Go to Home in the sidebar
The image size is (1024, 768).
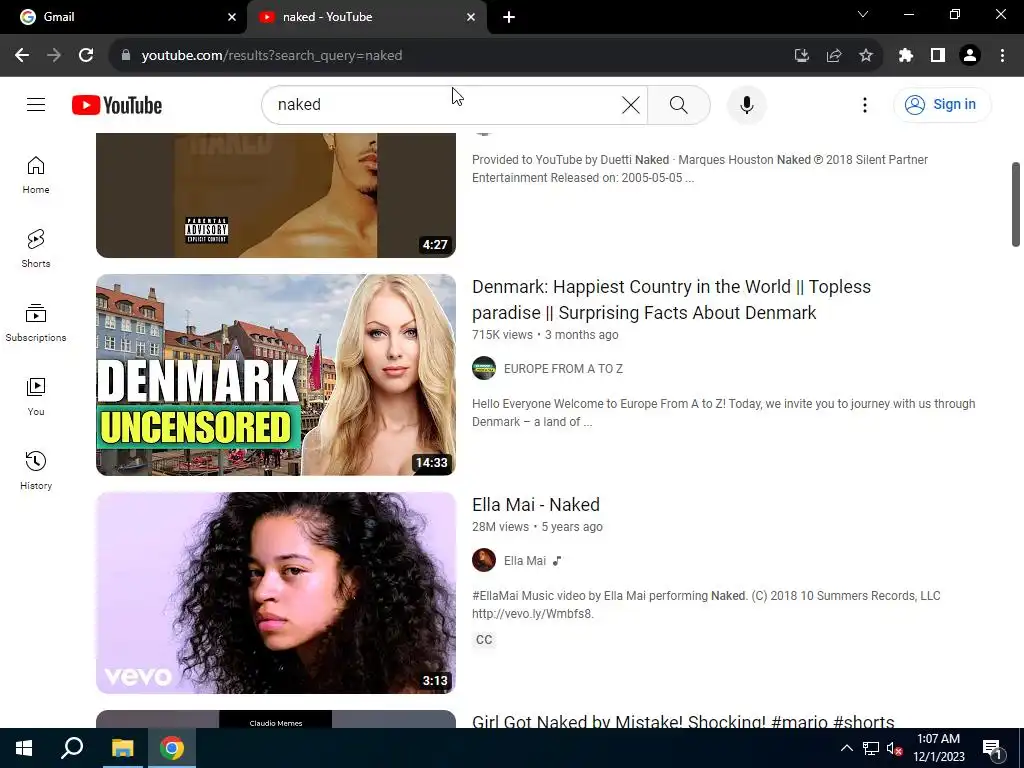36,175
